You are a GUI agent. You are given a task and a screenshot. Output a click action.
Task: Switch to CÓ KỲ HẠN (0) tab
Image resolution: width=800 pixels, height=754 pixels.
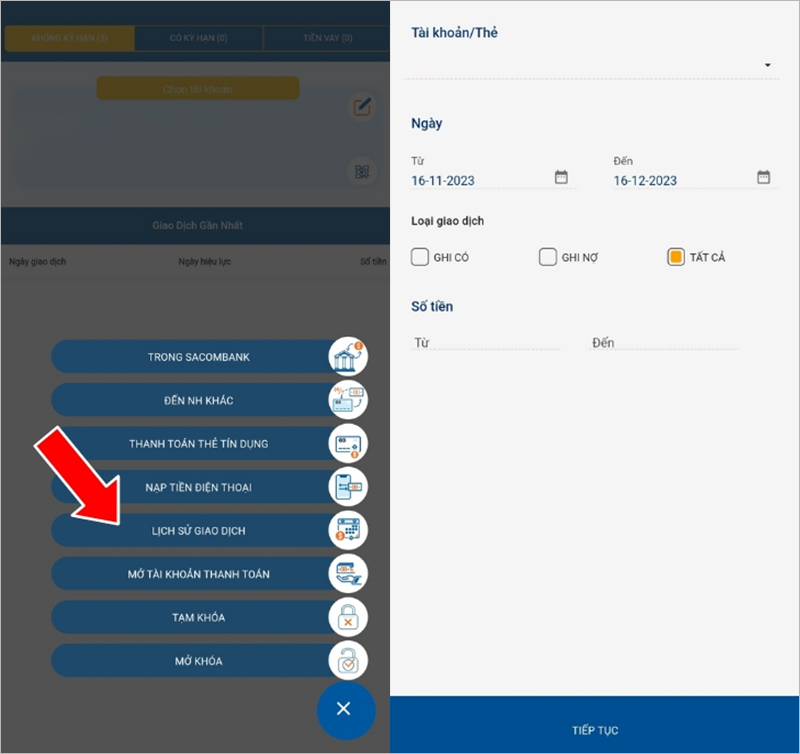(x=198, y=38)
